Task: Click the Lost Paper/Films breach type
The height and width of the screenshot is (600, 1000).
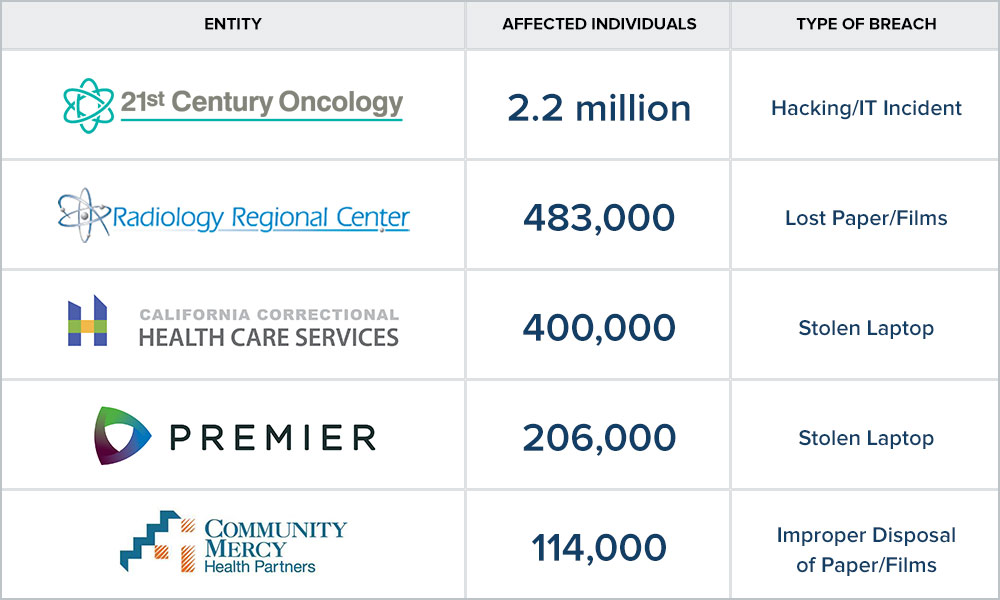Action: click(x=866, y=218)
